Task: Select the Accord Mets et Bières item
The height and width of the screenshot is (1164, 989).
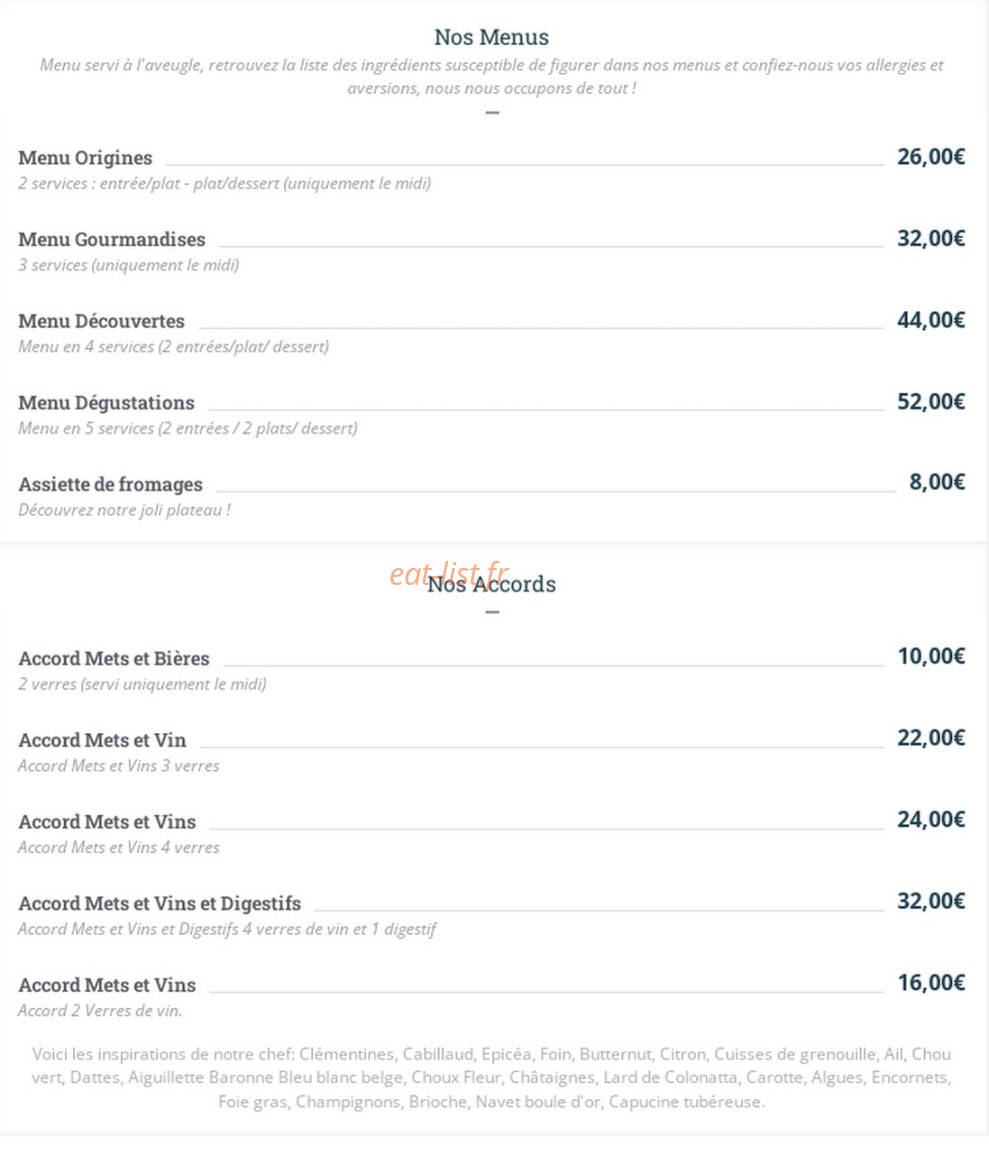Action: (x=114, y=658)
